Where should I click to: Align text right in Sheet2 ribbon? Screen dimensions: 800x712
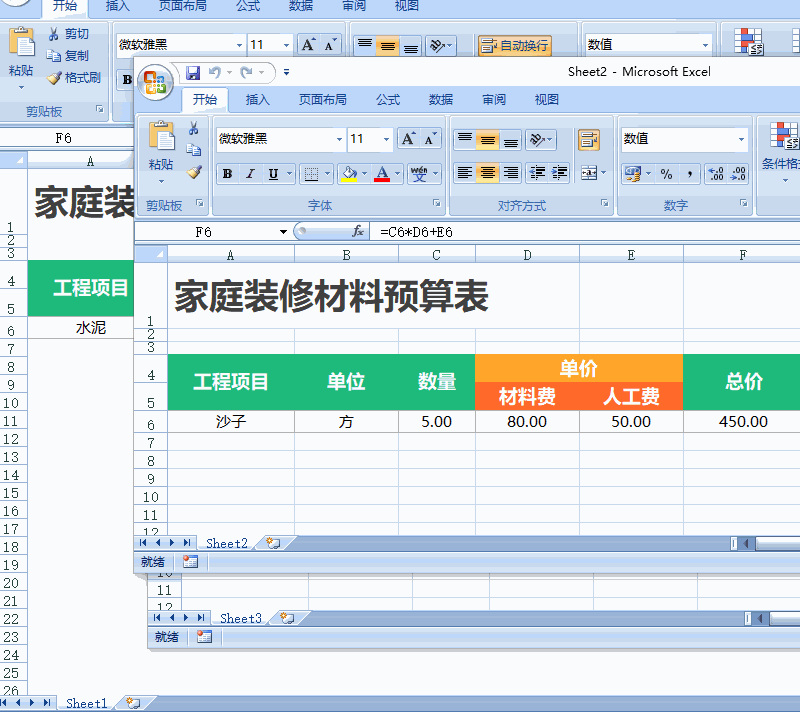click(511, 173)
